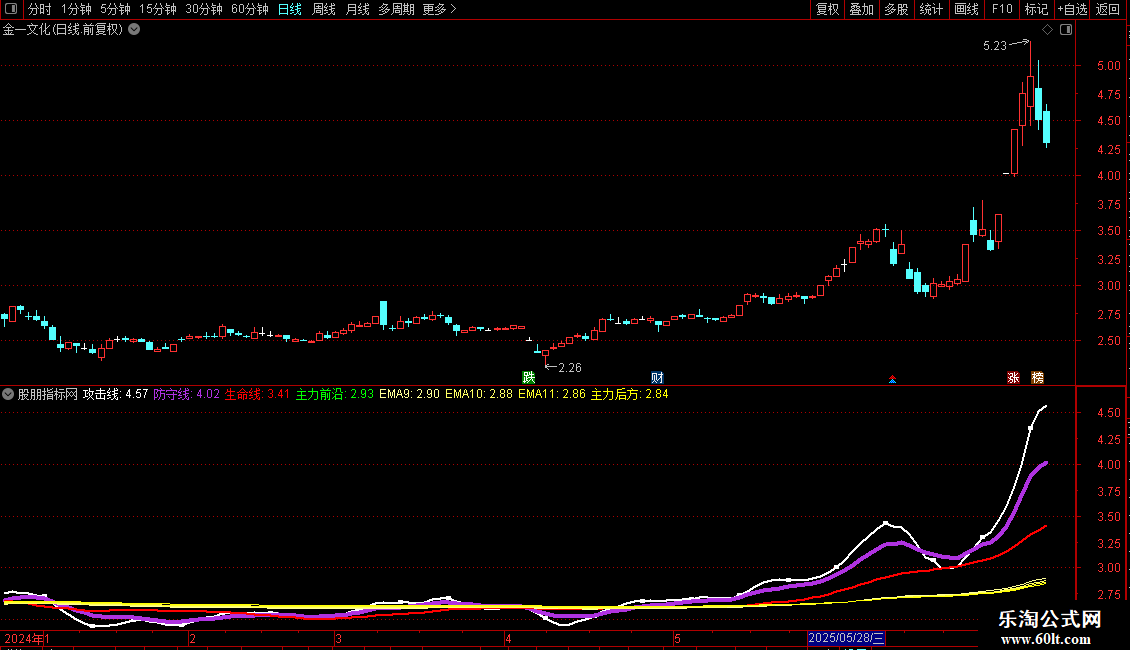Switch to 分时 intraday chart
Image resolution: width=1130 pixels, height=650 pixels.
(x=40, y=9)
